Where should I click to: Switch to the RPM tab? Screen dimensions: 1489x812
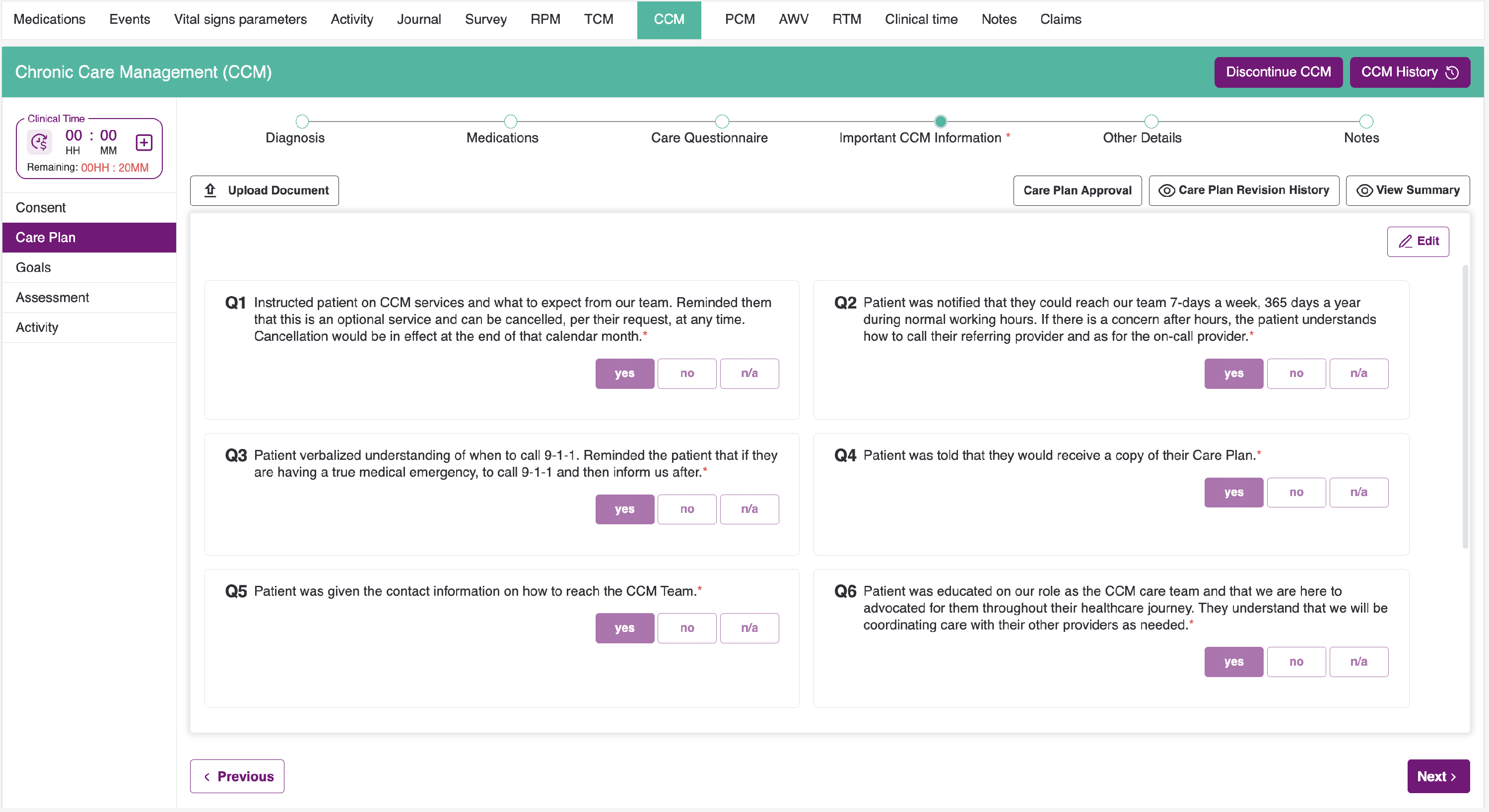click(545, 19)
